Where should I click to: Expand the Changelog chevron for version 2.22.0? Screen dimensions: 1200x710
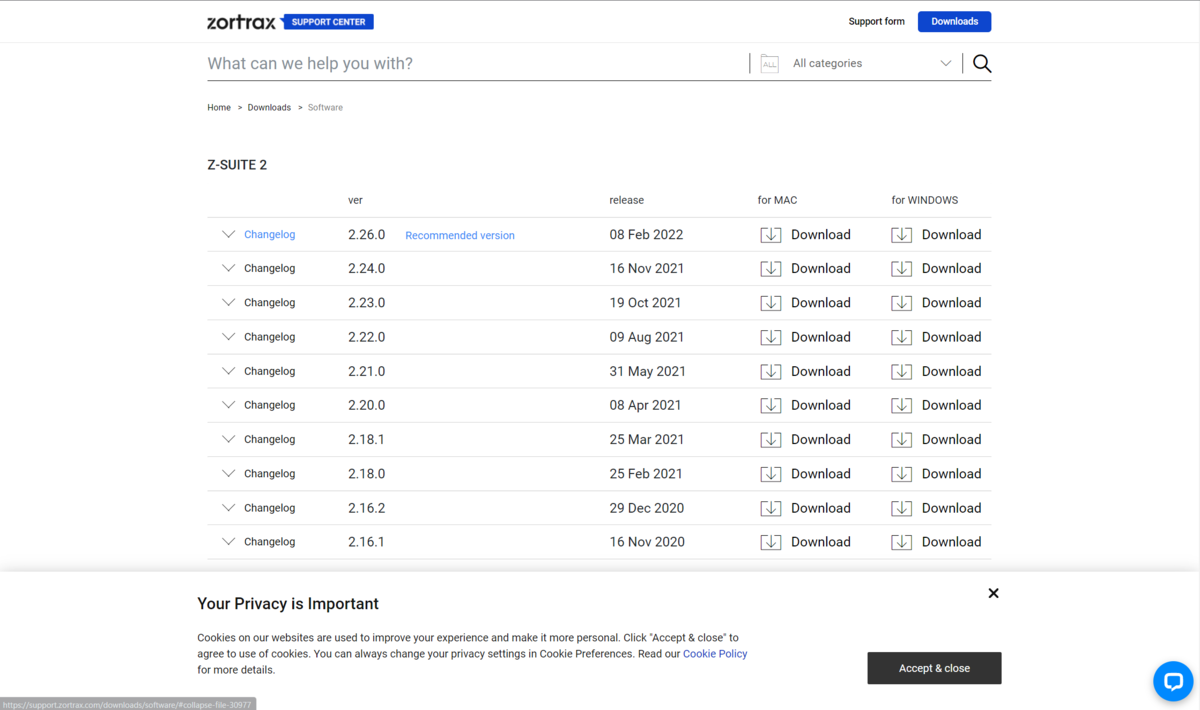coord(228,337)
